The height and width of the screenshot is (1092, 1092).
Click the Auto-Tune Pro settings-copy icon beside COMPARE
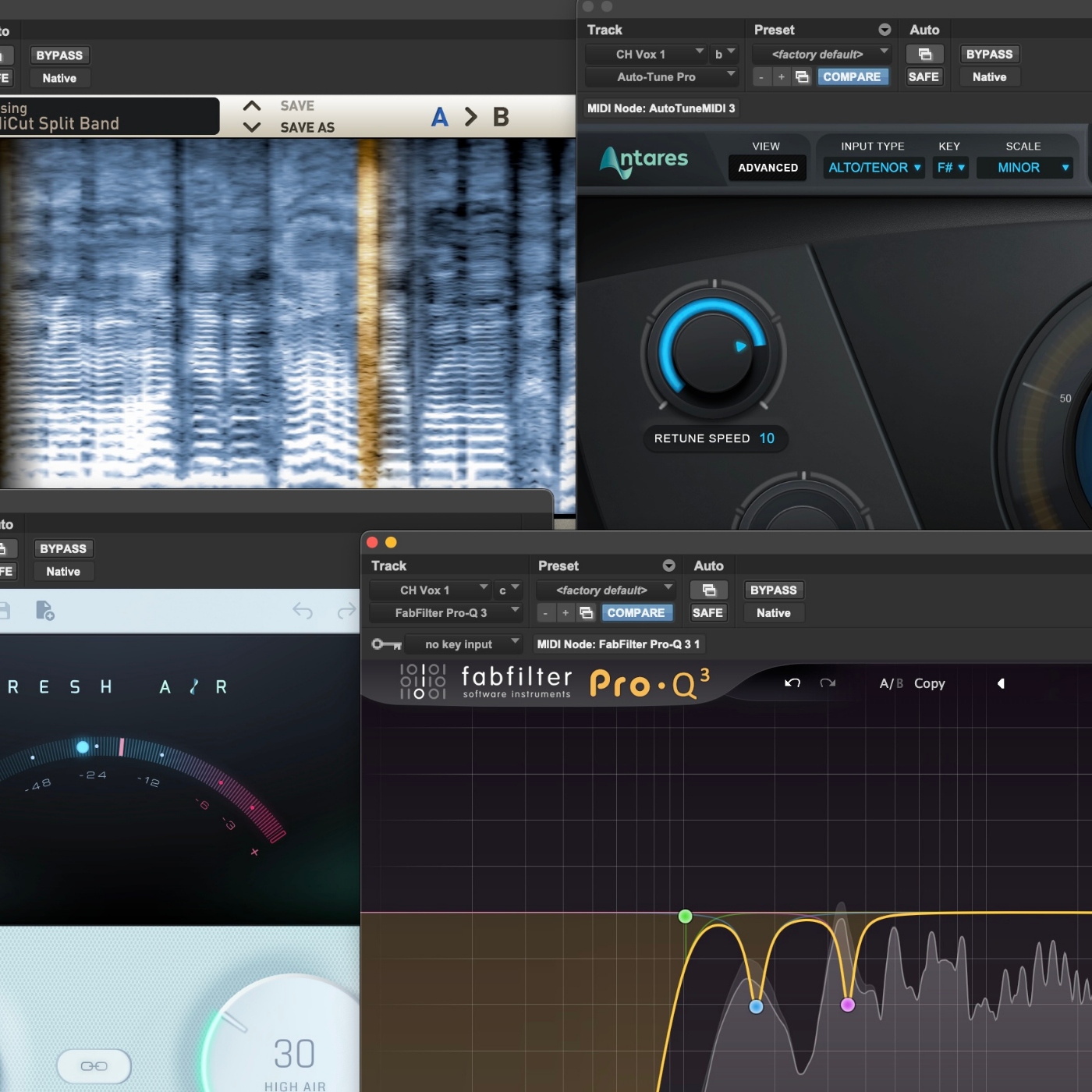click(x=802, y=76)
